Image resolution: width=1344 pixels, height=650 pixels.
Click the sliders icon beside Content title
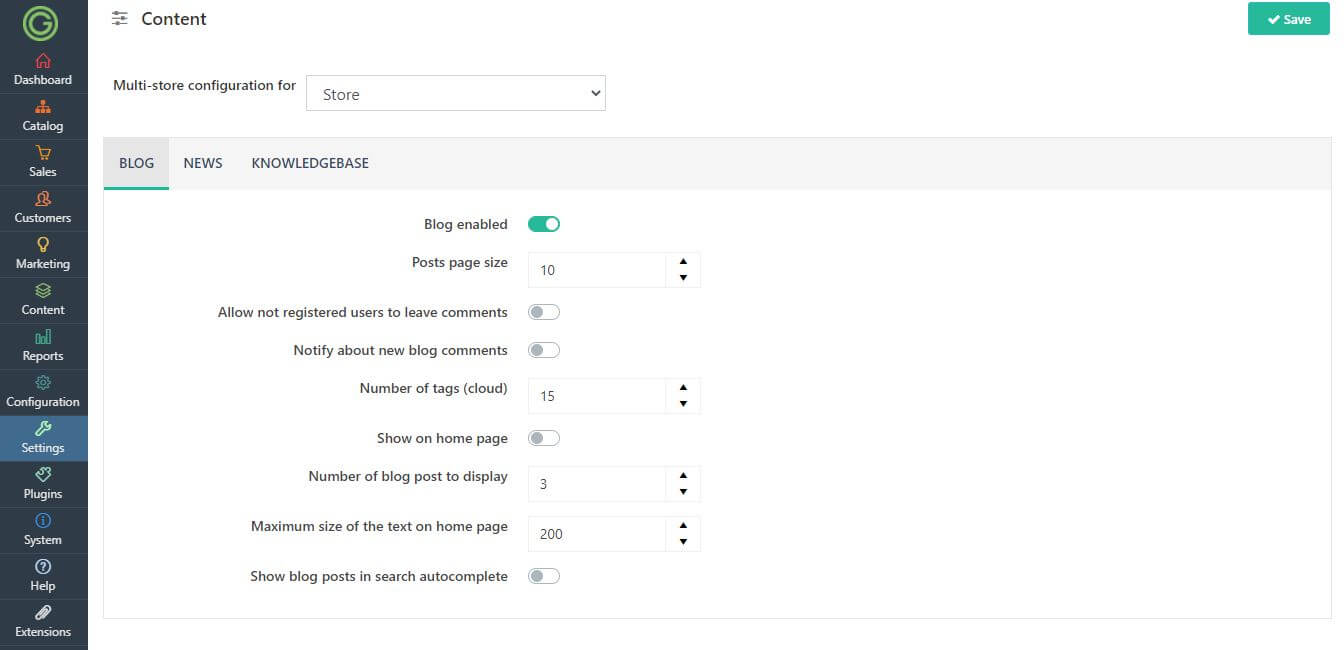[120, 19]
